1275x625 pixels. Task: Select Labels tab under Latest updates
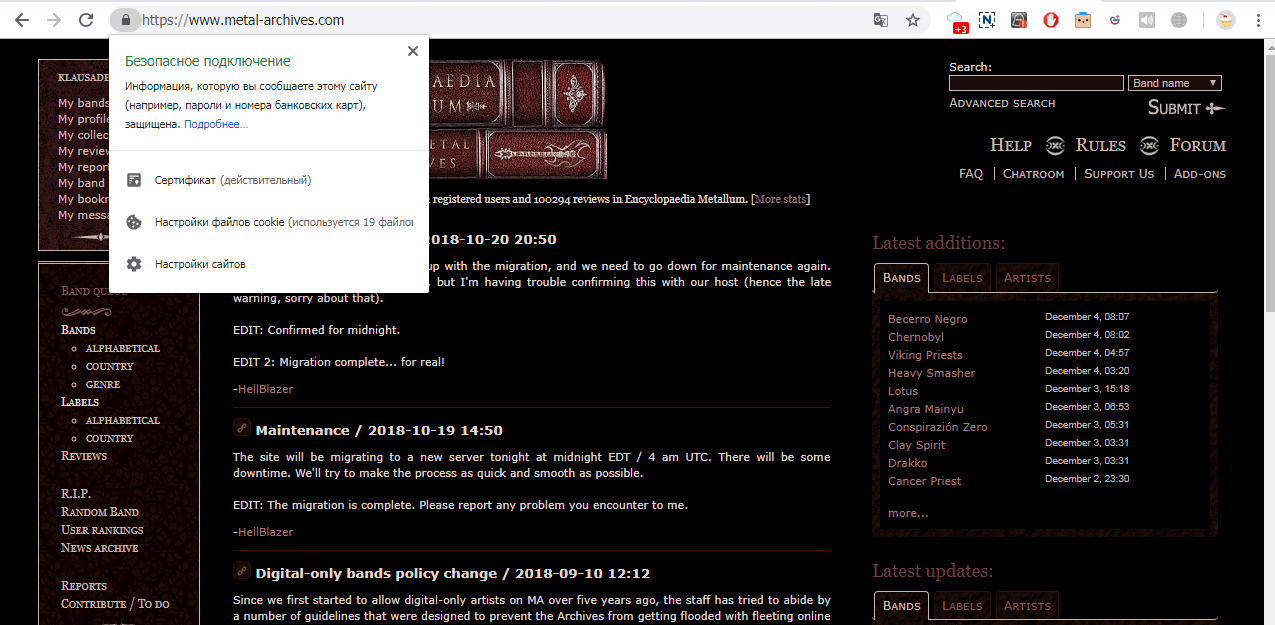click(x=962, y=606)
